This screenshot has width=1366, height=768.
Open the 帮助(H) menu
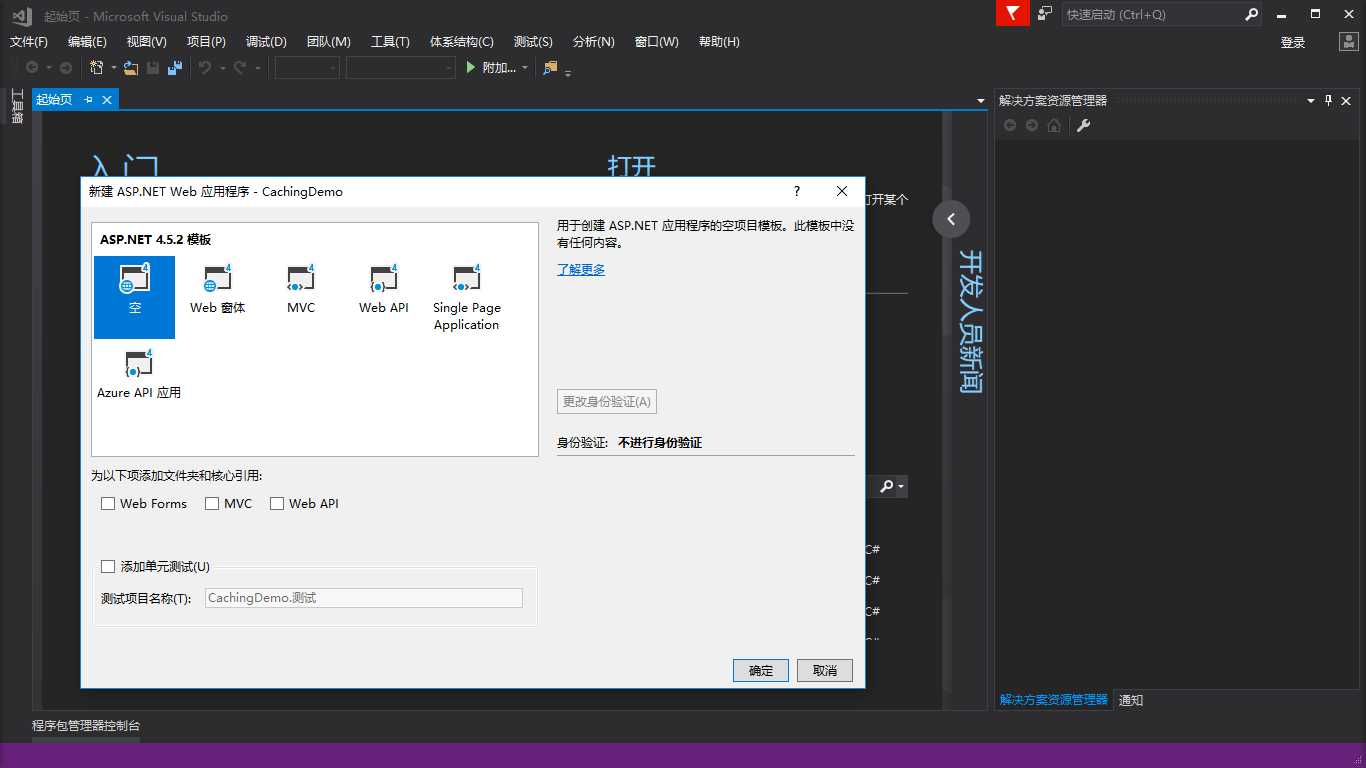point(719,42)
